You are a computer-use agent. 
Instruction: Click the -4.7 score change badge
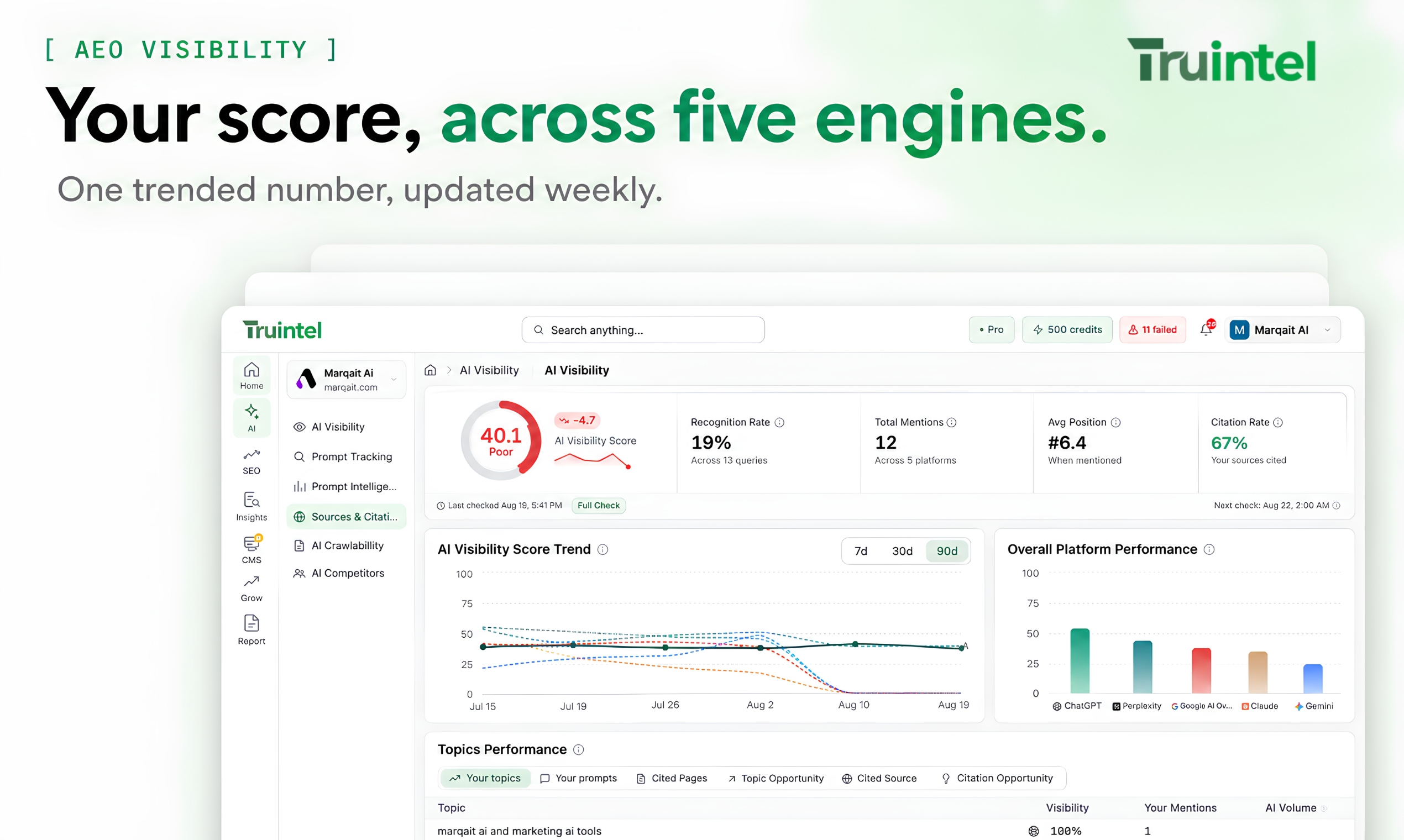(577, 421)
